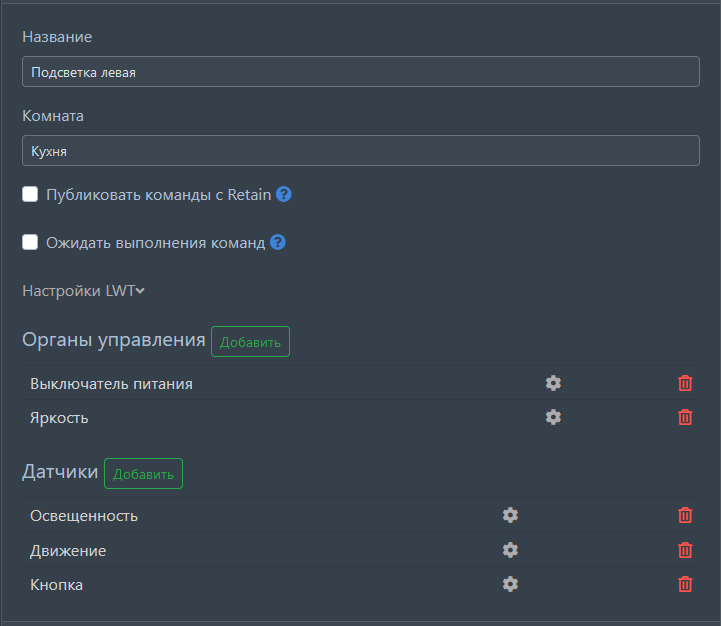The width and height of the screenshot is (721, 626).
Task: Delete the Освещенность sensor
Action: click(685, 515)
